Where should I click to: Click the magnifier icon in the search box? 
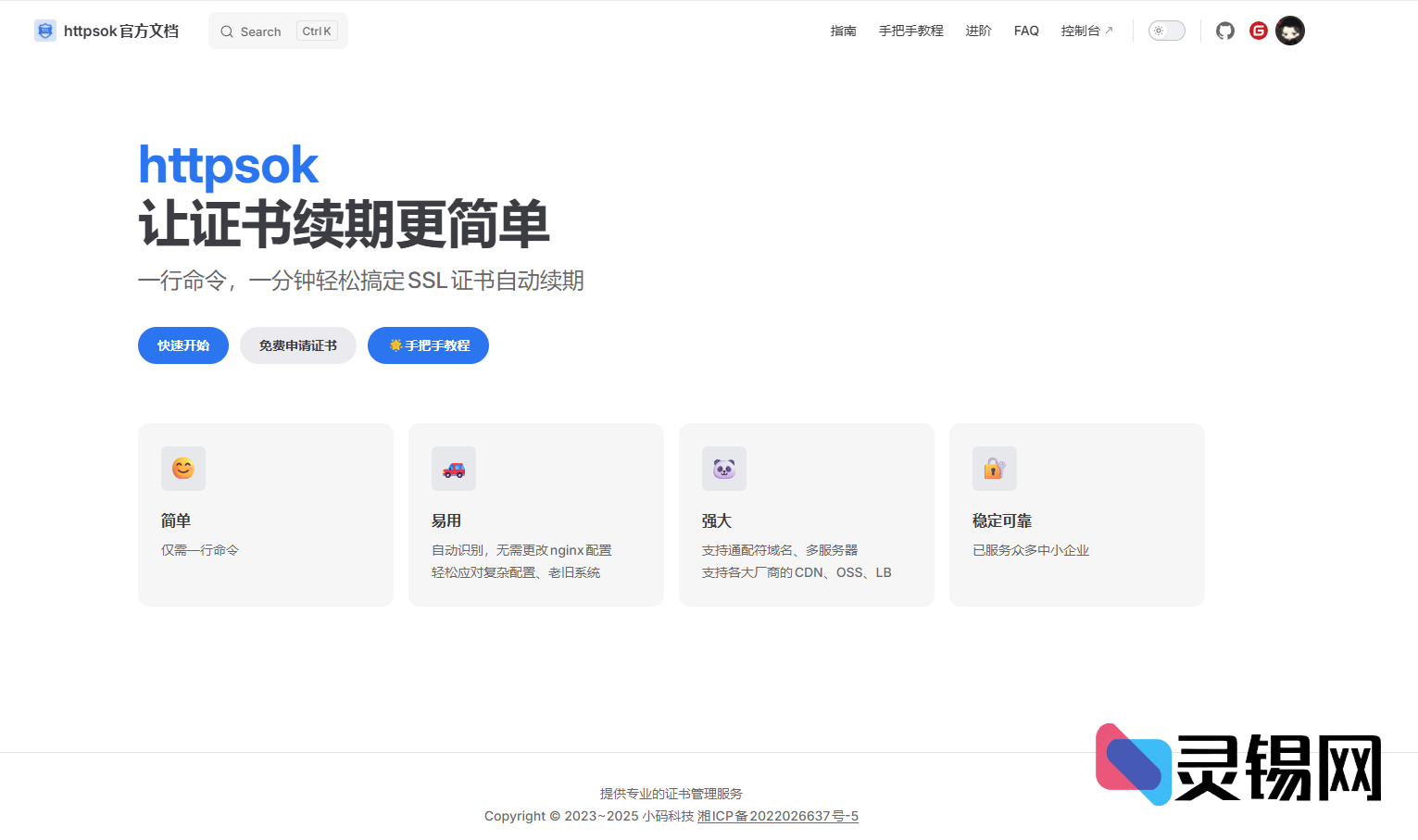(227, 31)
